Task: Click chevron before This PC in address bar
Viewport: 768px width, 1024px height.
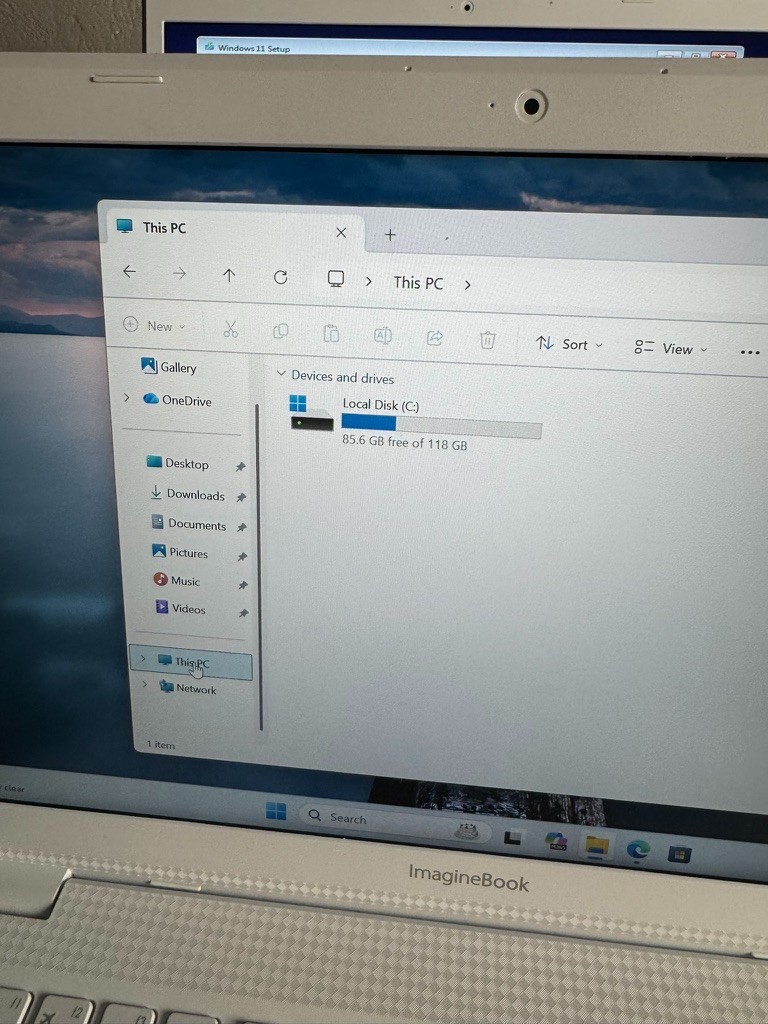Action: tap(369, 281)
